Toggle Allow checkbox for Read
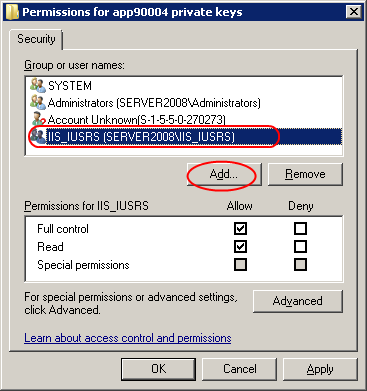Screen dimensions: 367x391 tap(240, 247)
